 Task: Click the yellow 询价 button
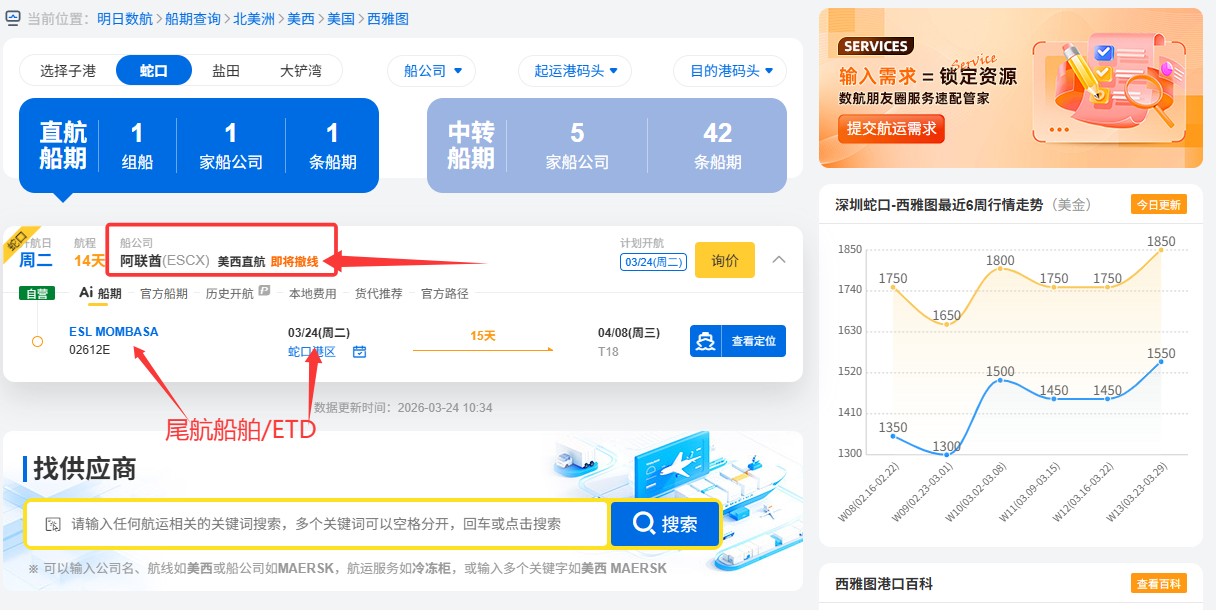tap(724, 260)
